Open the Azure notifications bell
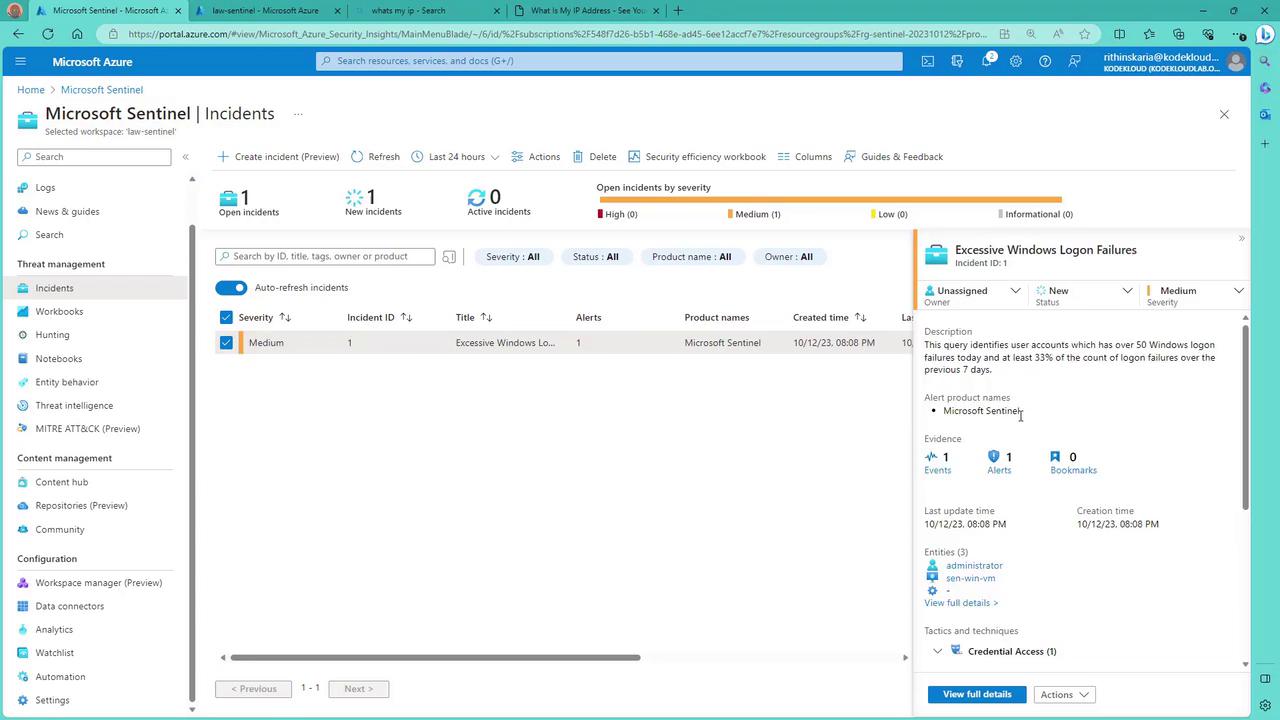Screen dimensions: 1280x720 [986, 61]
